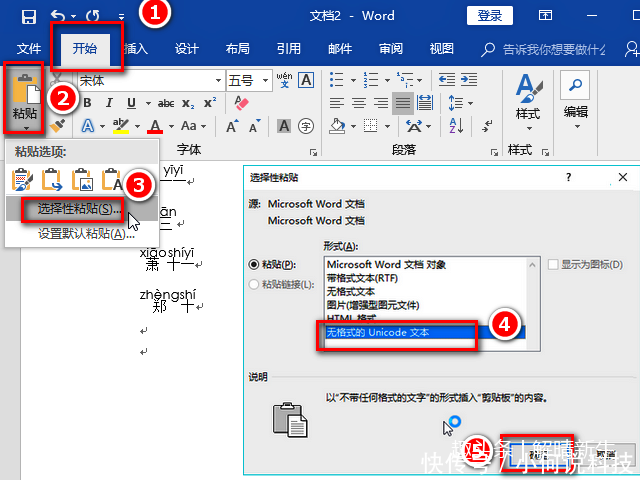The image size is (640, 480).
Task: Toggle show paragraph marks
Action: tap(487, 126)
